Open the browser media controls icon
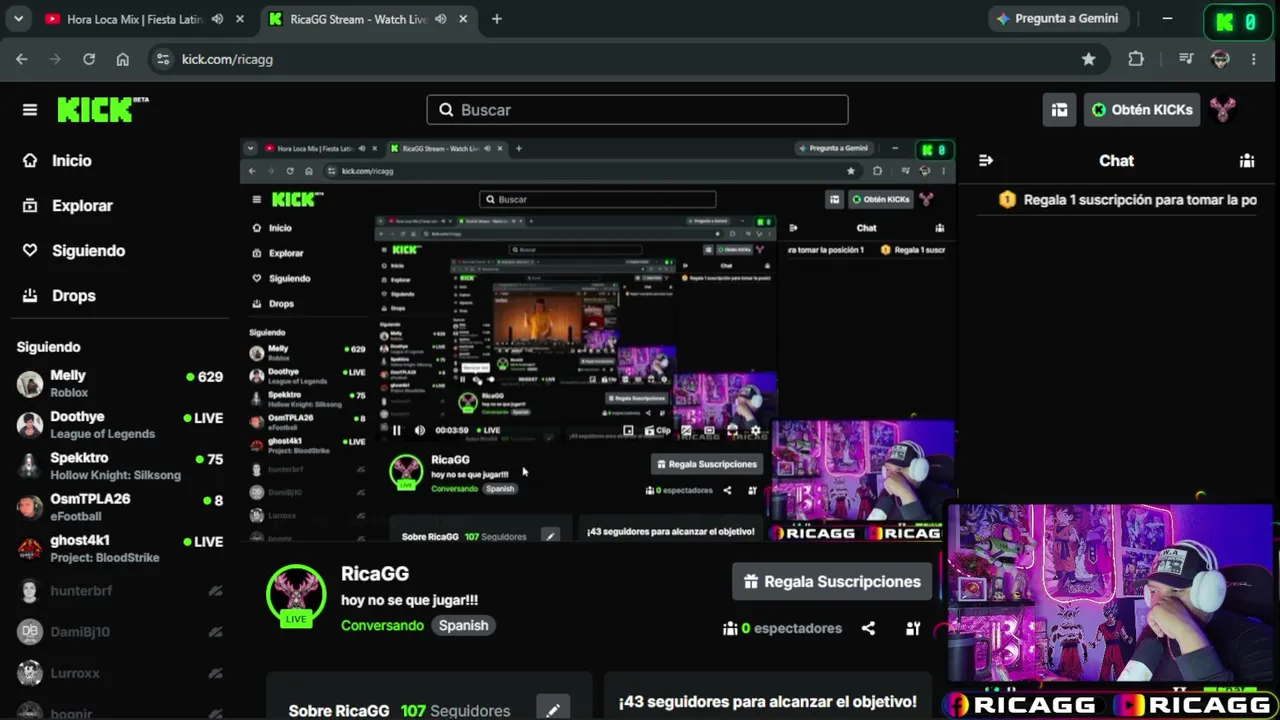1280x720 pixels. pos(1186,59)
